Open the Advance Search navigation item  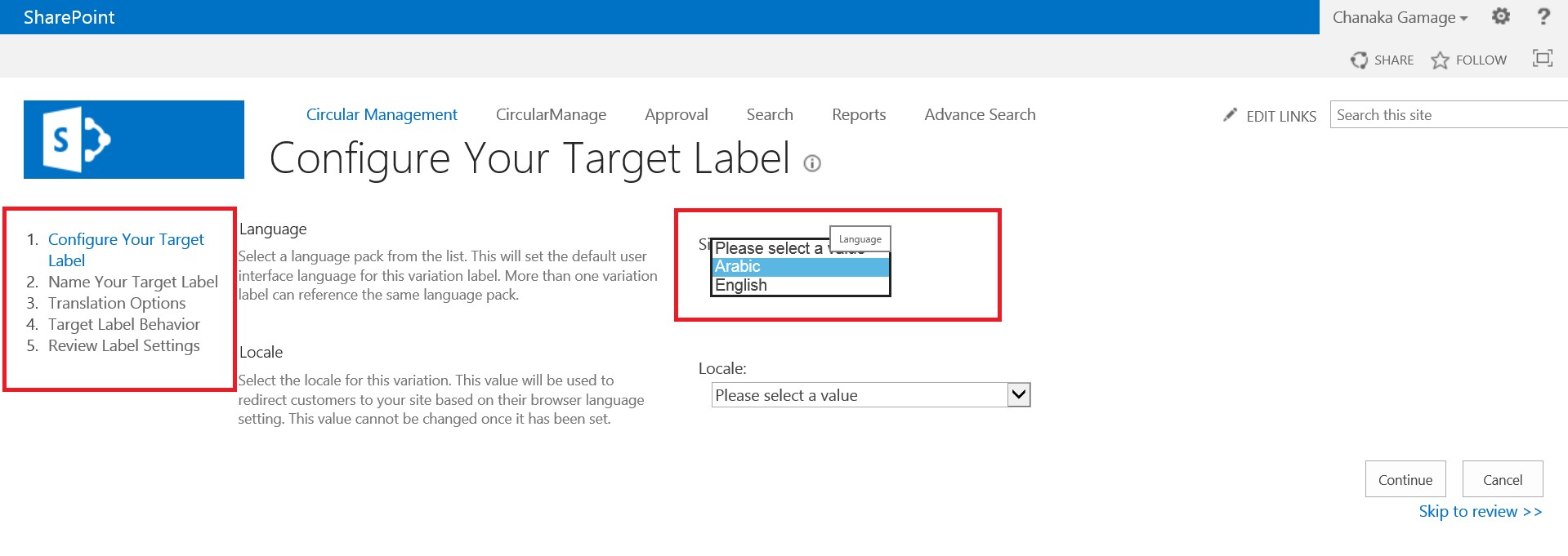click(x=980, y=114)
